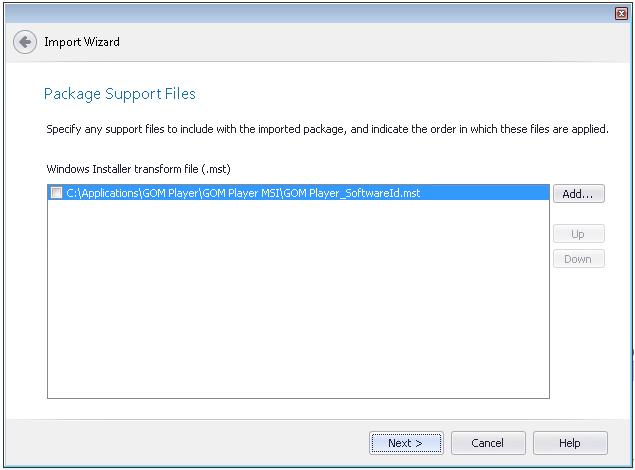Click white space below the Down button

[x=578, y=330]
